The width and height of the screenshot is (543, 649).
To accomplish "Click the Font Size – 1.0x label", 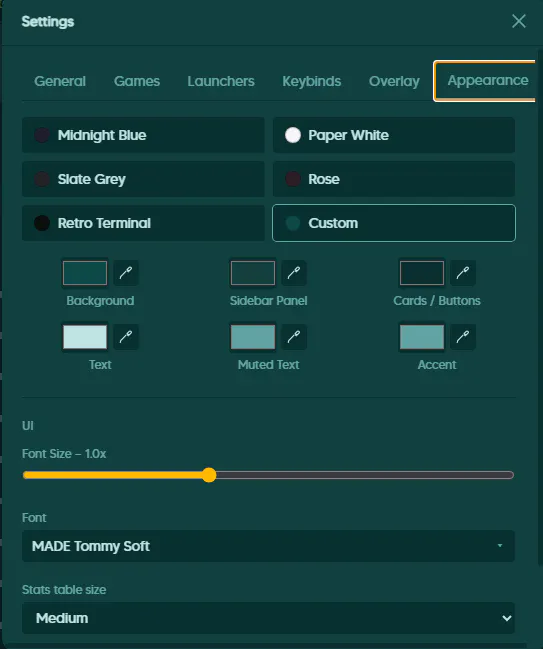I will pos(64,454).
